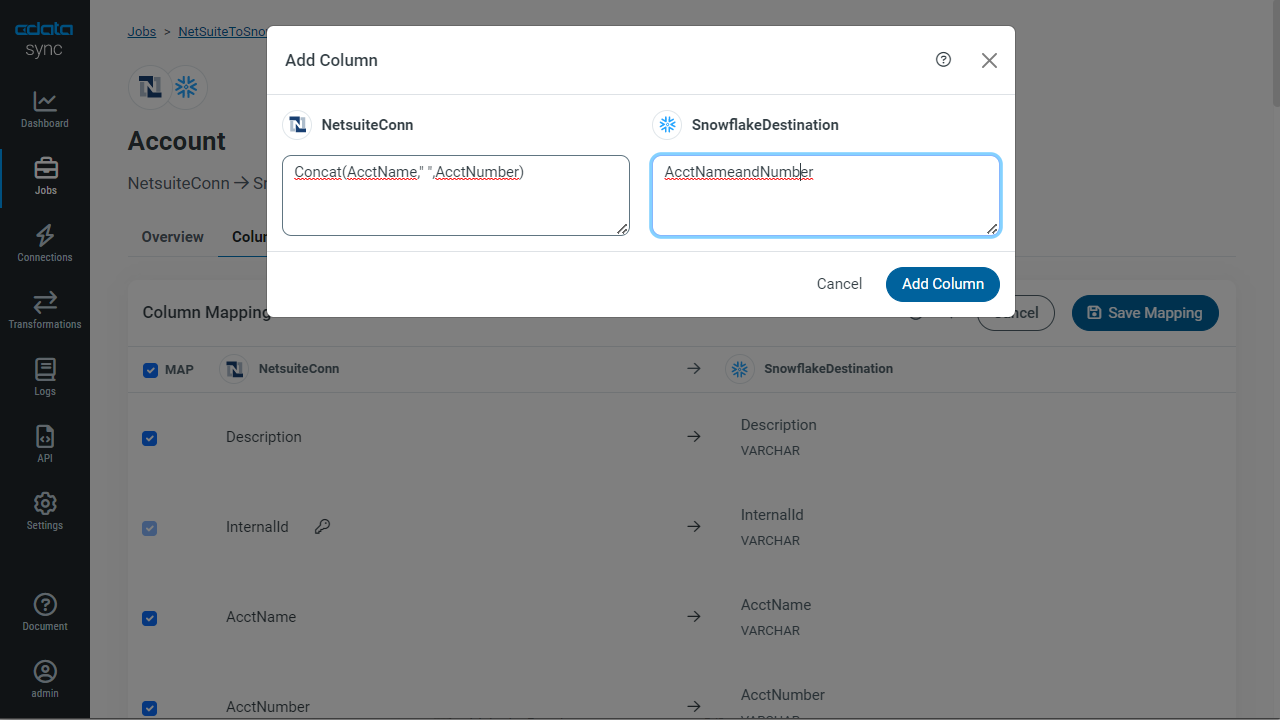Open the API page icon
This screenshot has width=1280, height=720.
click(x=45, y=444)
